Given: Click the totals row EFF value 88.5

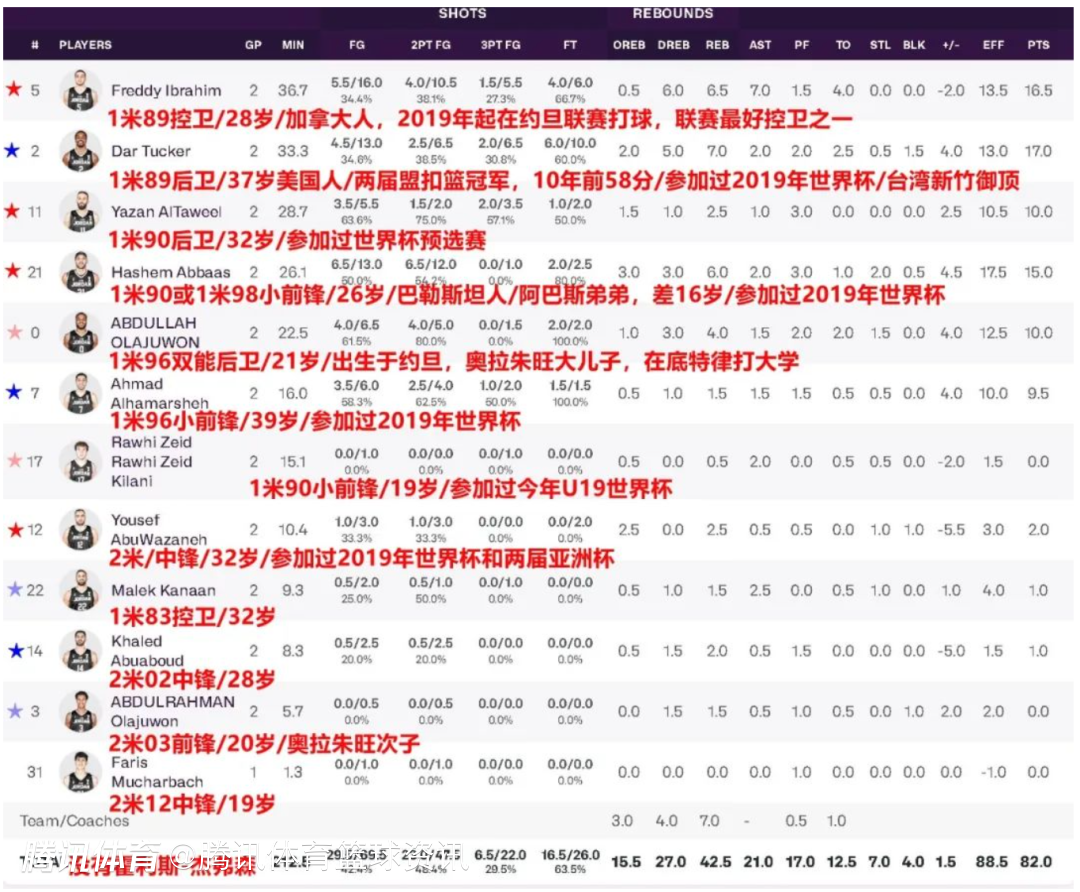Looking at the screenshot, I should click(992, 862).
